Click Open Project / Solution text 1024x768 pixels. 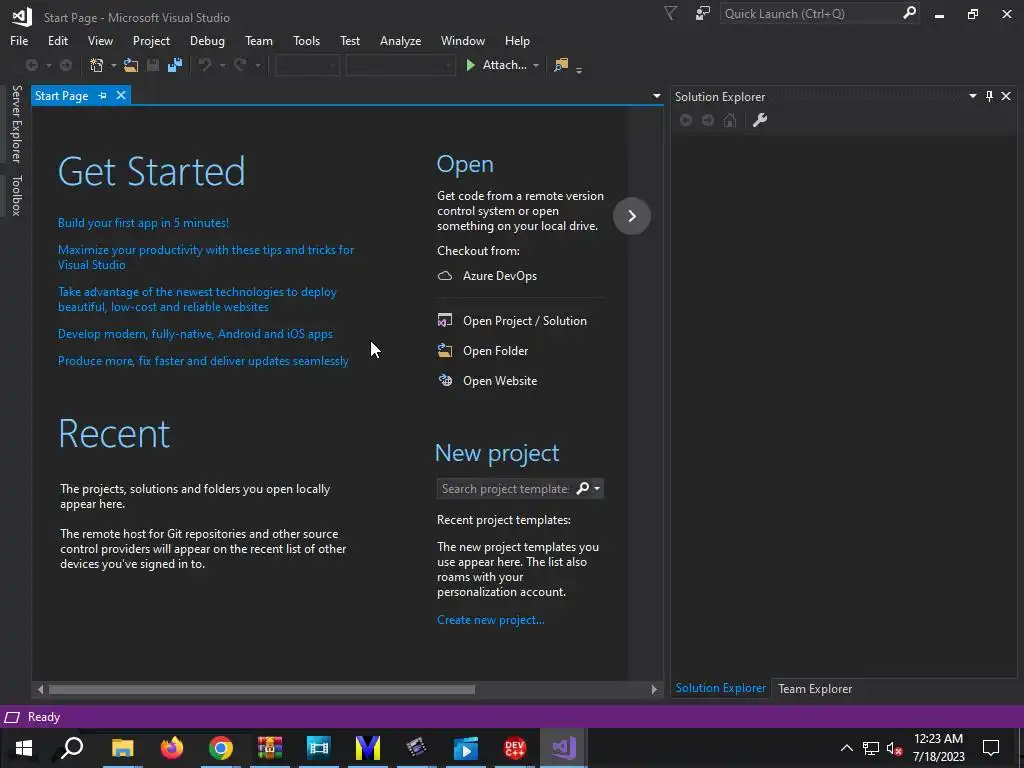point(524,321)
